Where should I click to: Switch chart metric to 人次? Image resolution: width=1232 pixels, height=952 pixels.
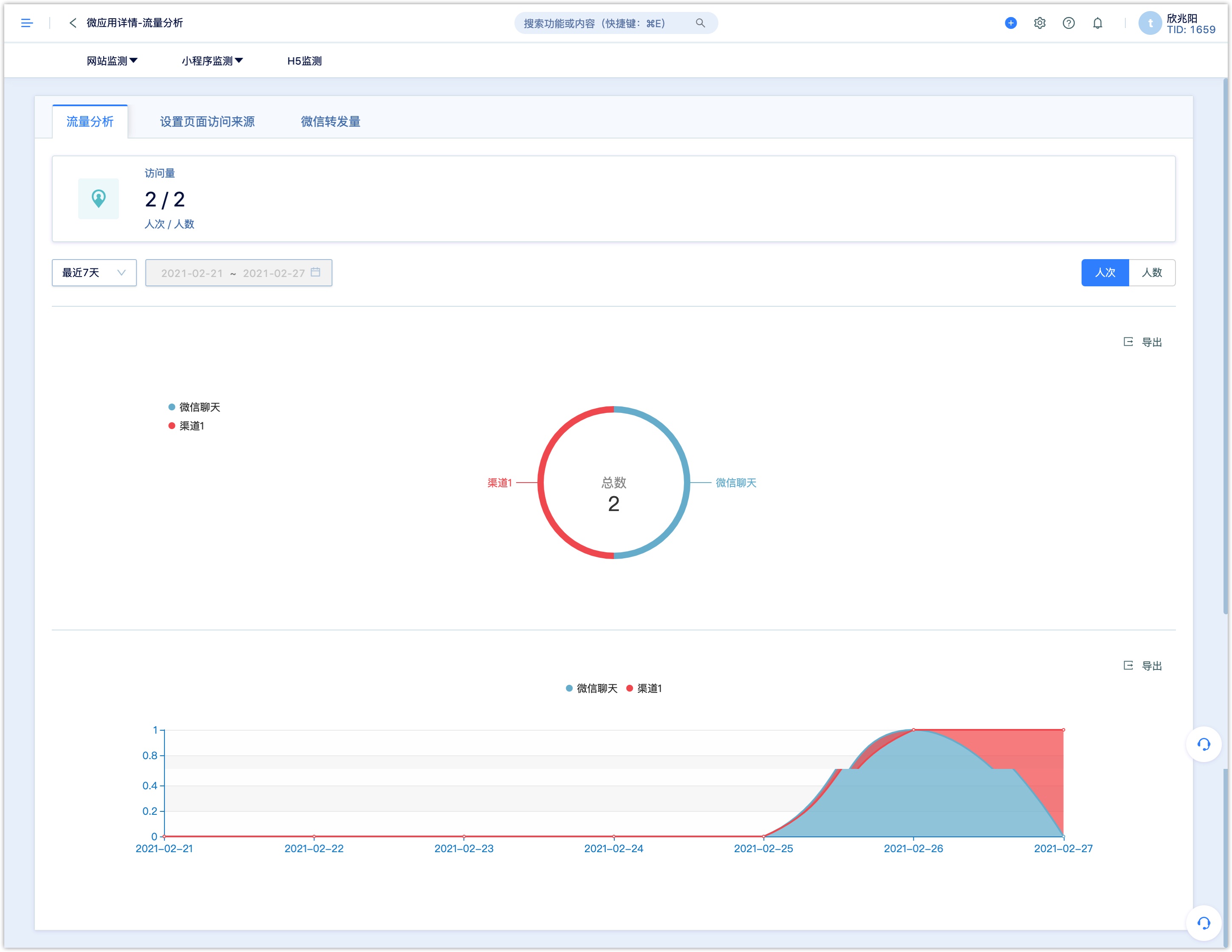tap(1105, 272)
